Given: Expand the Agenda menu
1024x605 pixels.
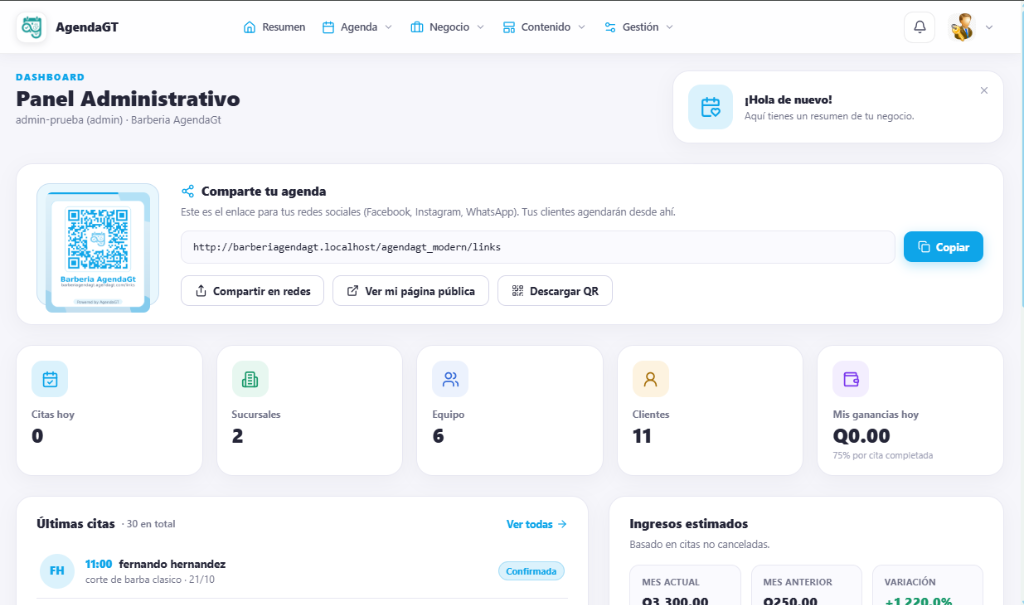Looking at the screenshot, I should click(357, 27).
